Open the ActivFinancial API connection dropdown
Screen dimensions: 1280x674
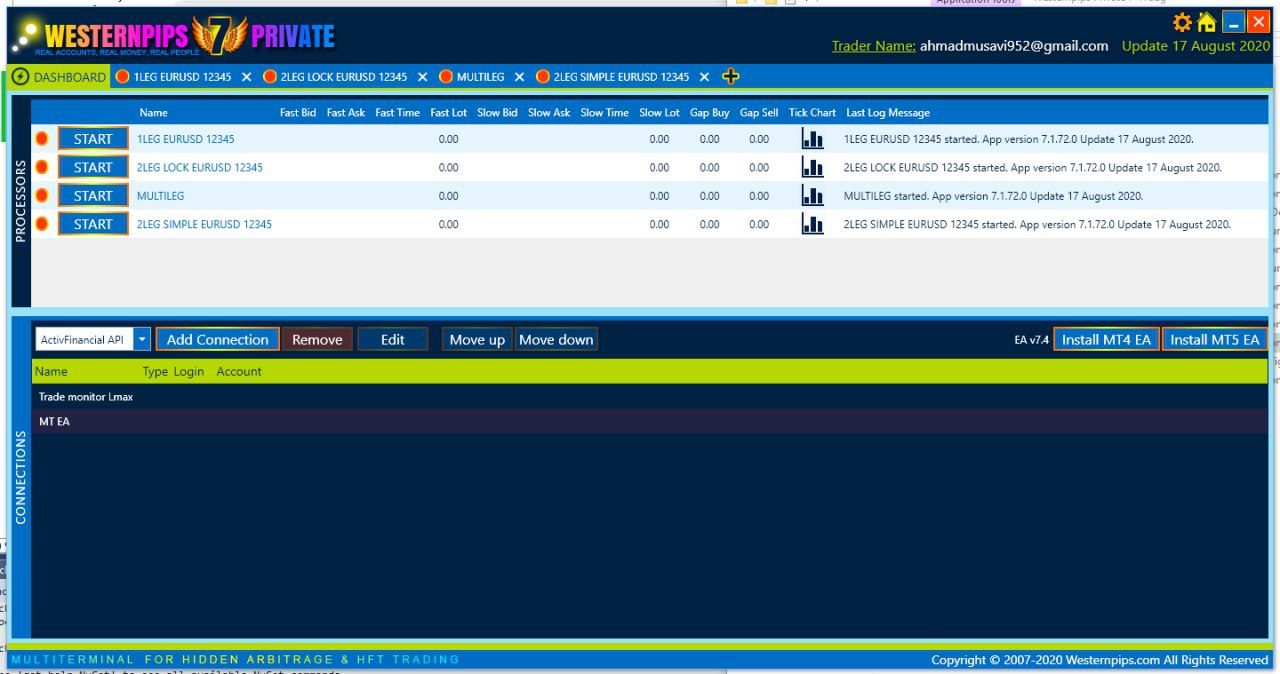pyautogui.click(x=142, y=340)
